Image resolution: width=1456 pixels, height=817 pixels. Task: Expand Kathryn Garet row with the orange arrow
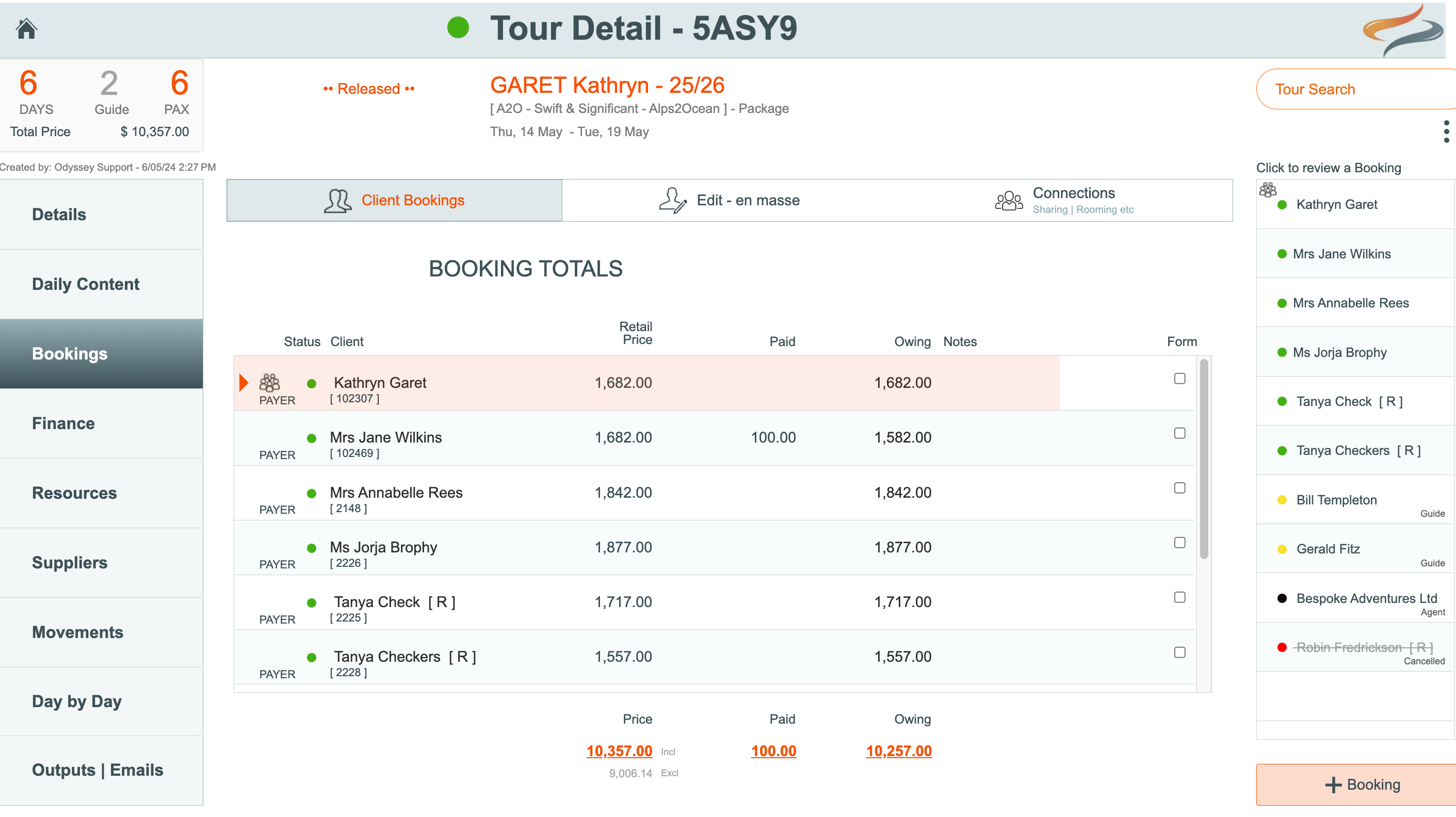[244, 383]
